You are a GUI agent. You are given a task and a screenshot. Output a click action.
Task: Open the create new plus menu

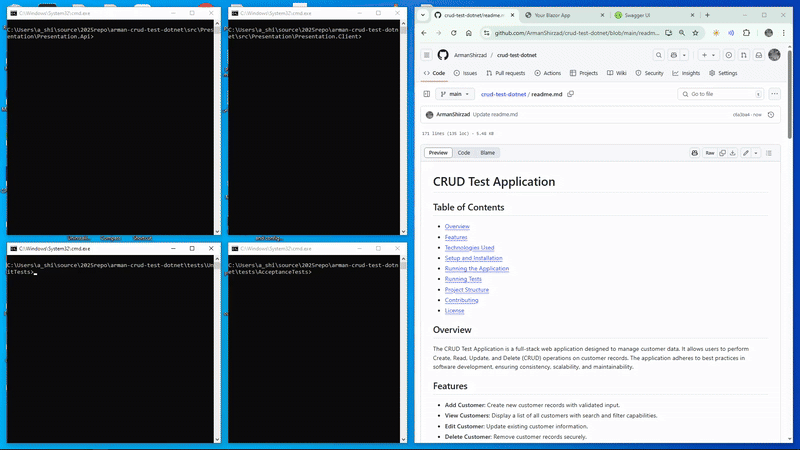click(708, 55)
